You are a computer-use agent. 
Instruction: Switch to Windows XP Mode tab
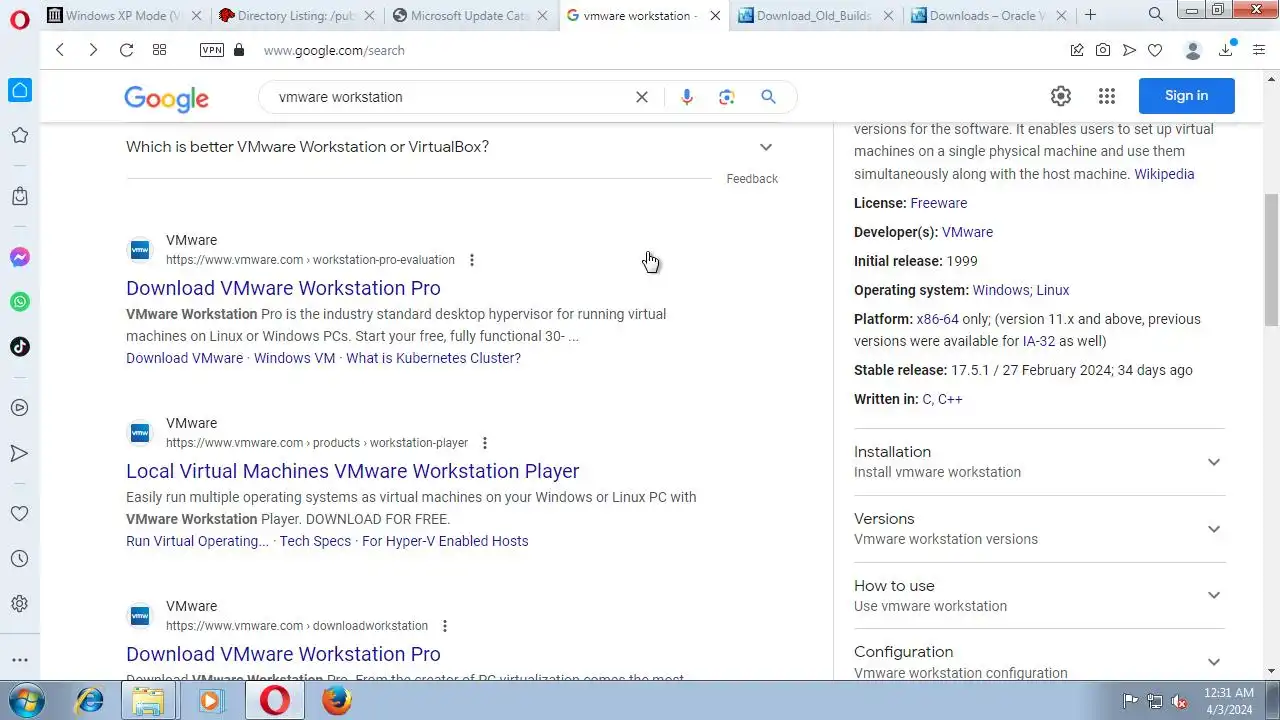coord(126,15)
